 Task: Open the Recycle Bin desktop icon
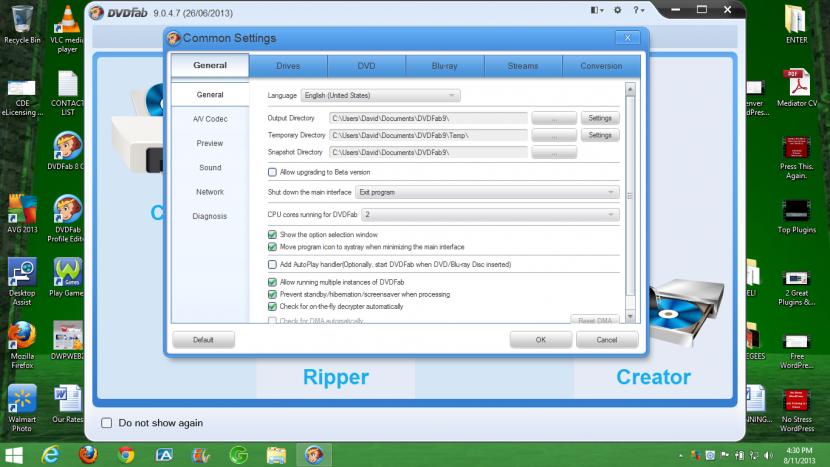[22, 25]
